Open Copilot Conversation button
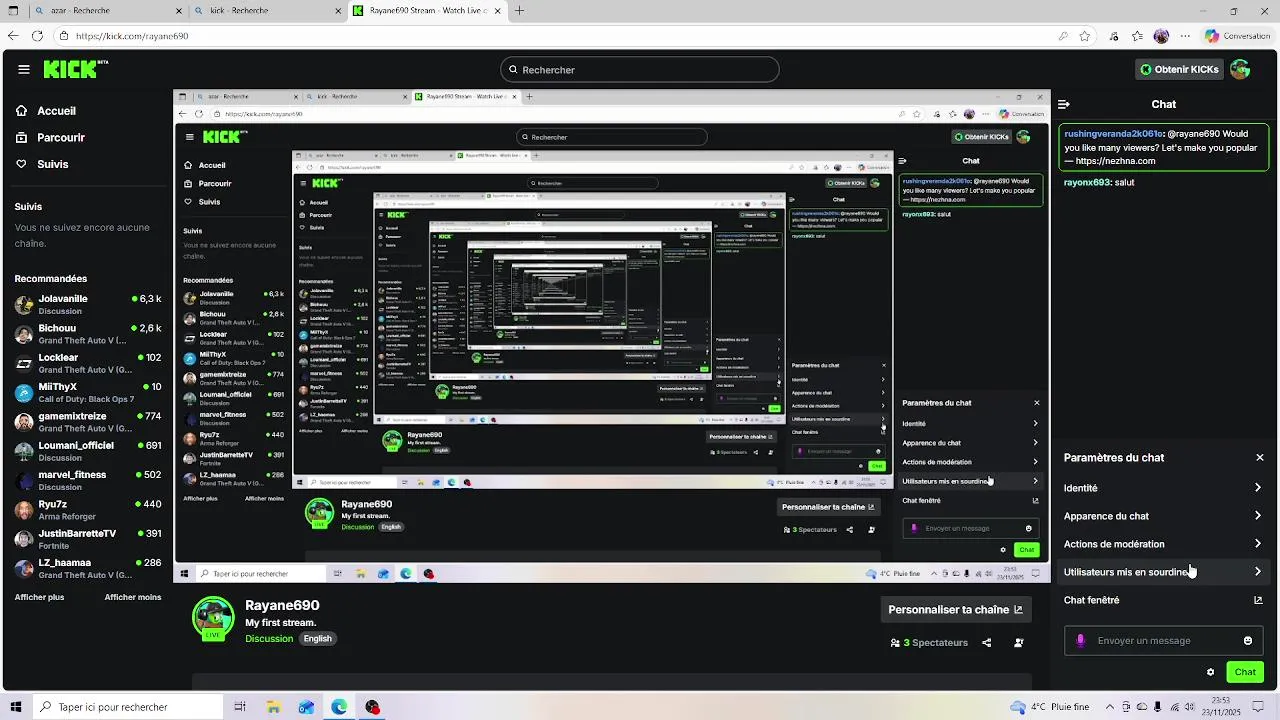 (1238, 36)
